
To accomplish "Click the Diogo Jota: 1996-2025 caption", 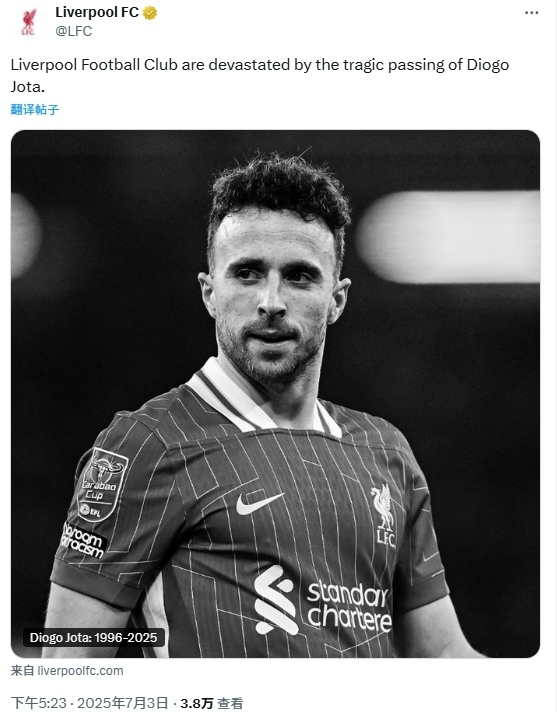I will click(94, 638).
